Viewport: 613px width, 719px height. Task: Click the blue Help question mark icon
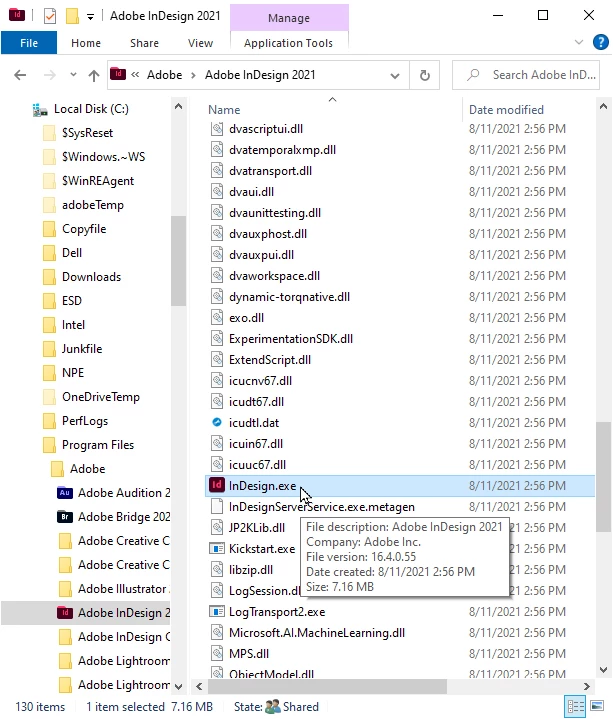coord(600,42)
